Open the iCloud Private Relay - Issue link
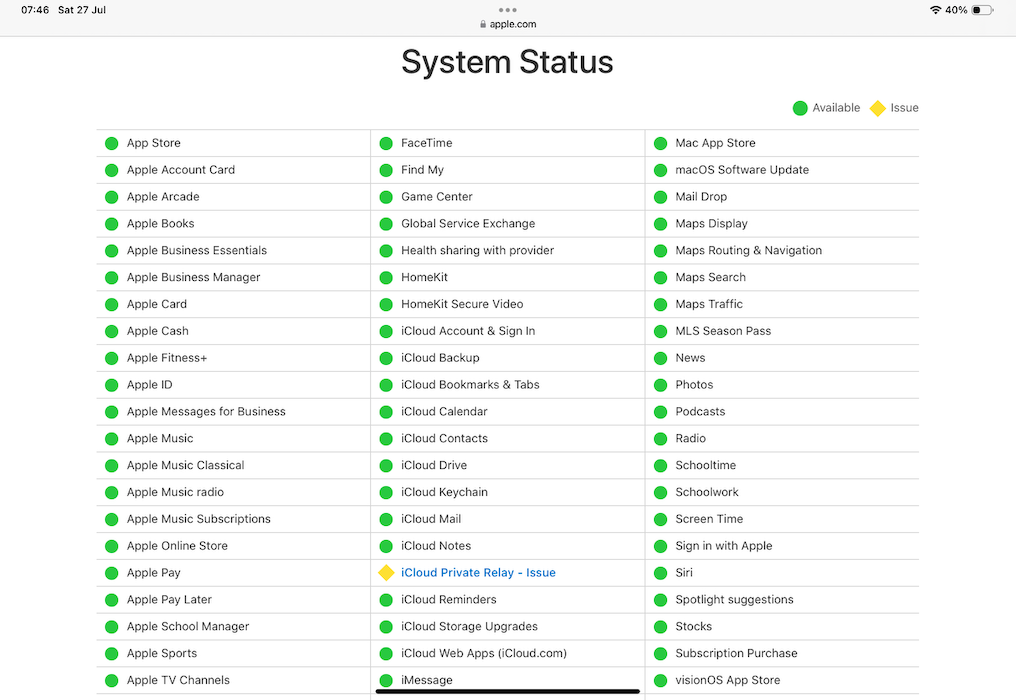Screen dimensions: 1016x700 click(478, 573)
